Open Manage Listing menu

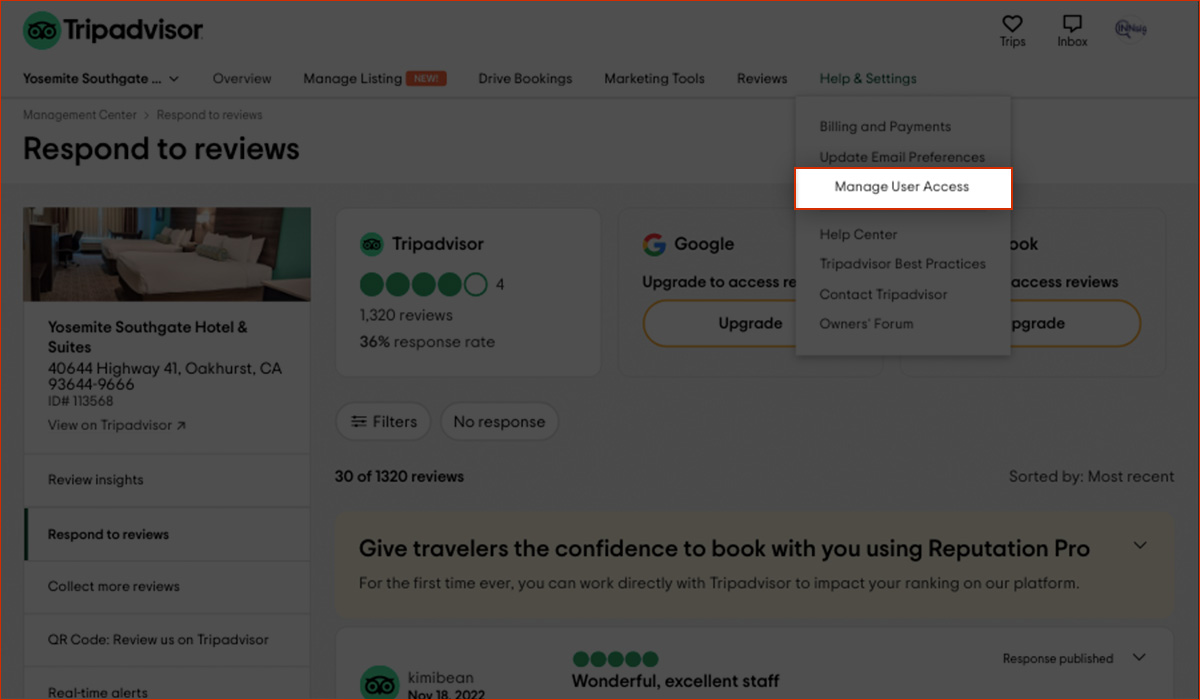[x=352, y=79]
